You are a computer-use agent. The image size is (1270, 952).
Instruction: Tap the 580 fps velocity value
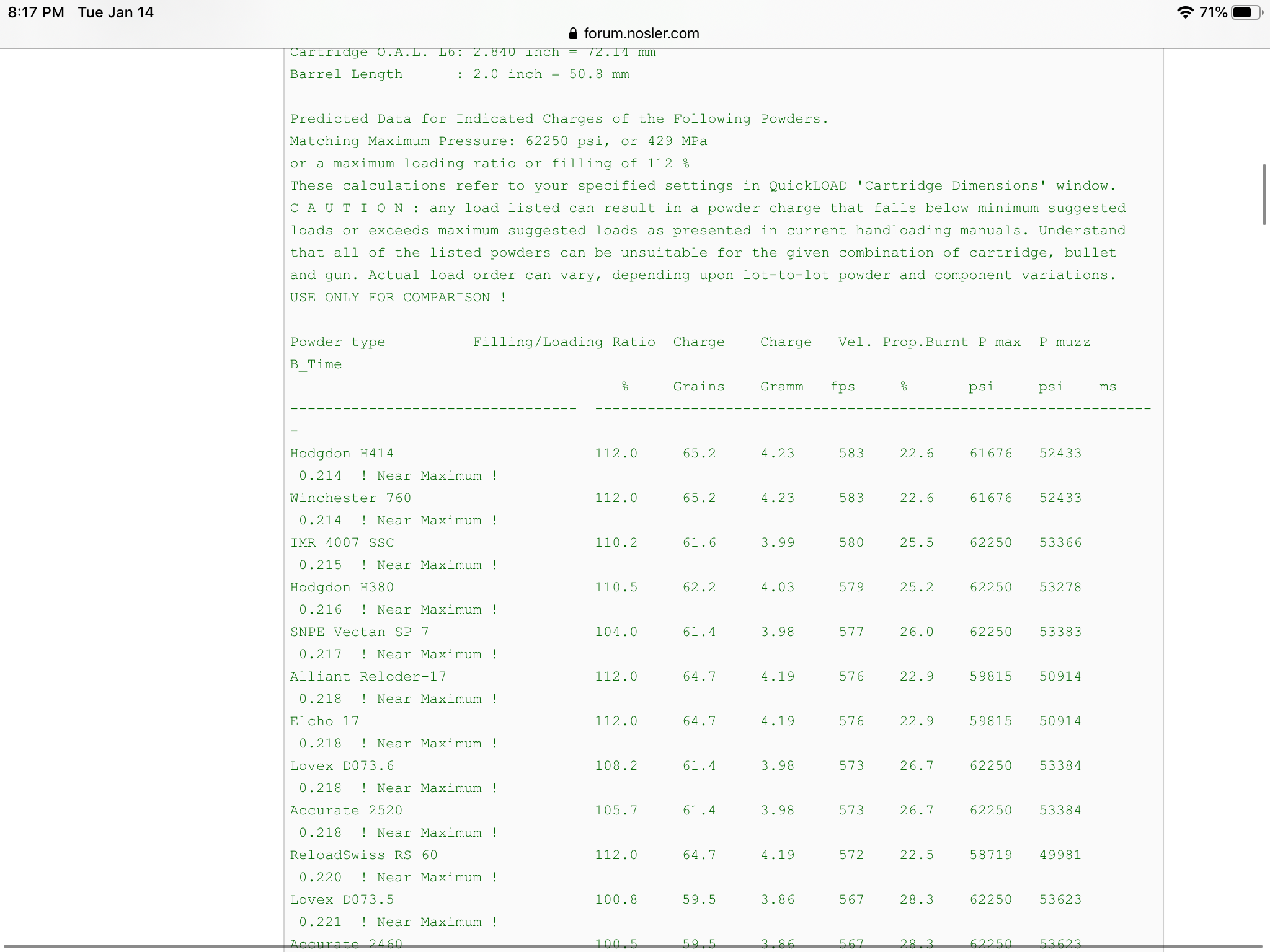point(851,543)
